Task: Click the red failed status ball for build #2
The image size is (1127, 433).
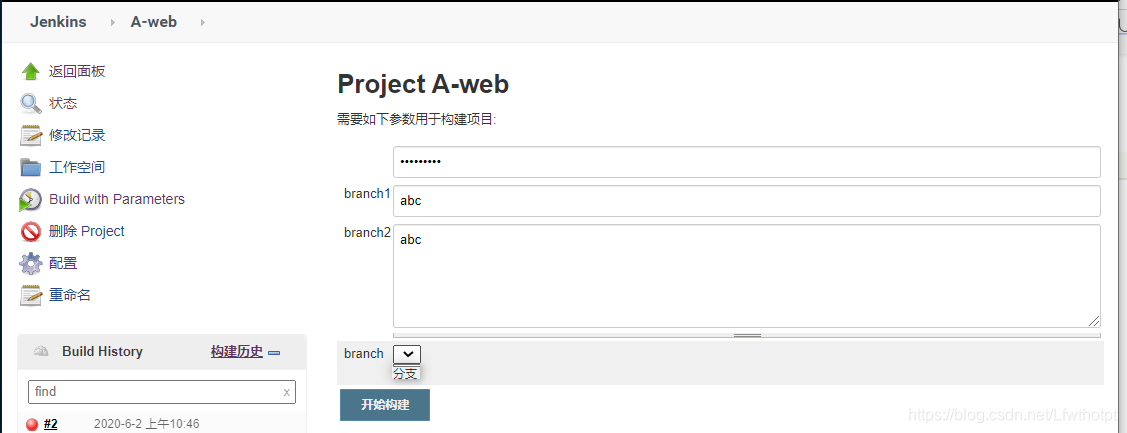Action: click(x=32, y=424)
